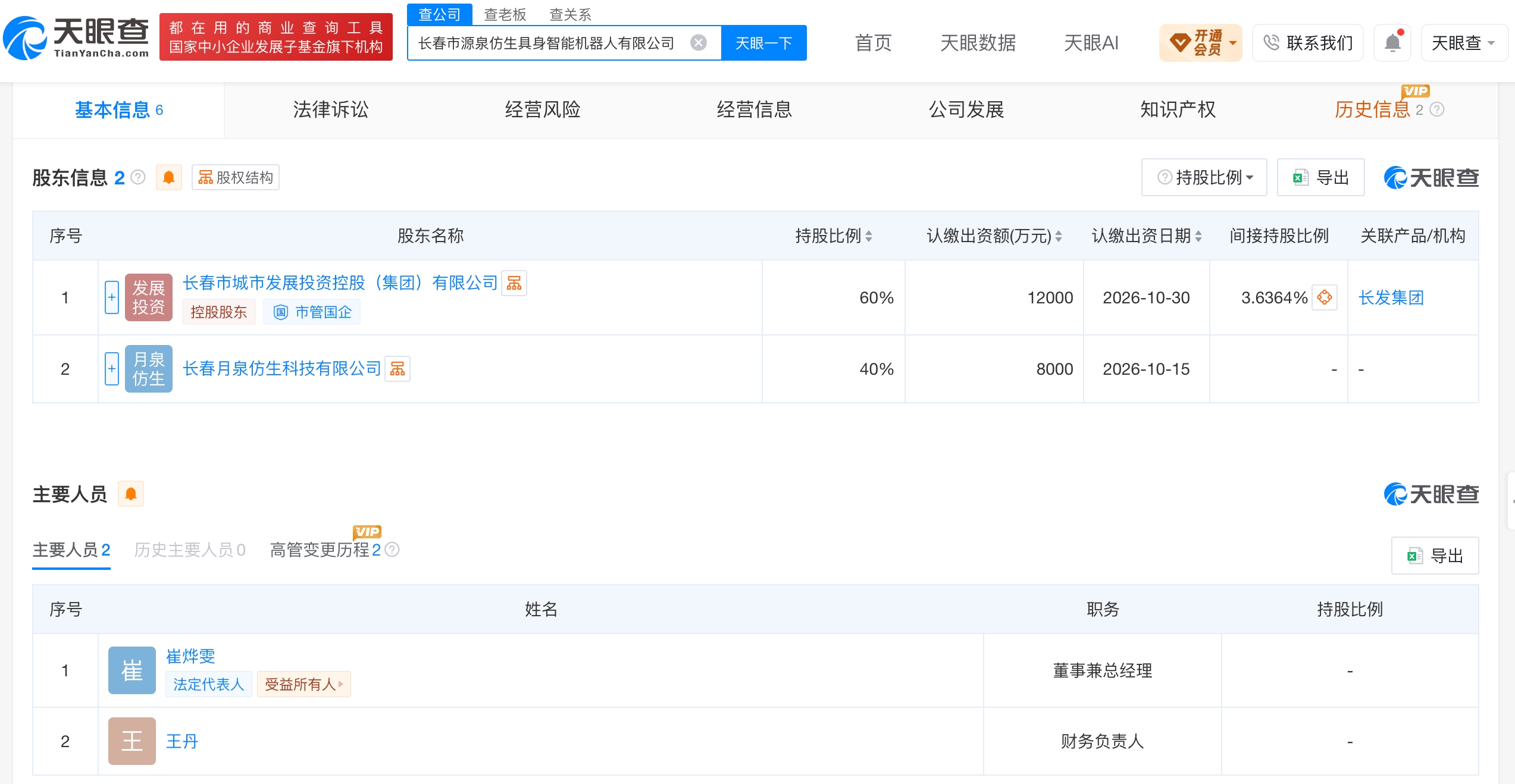Click the 市管国企 tag
The image size is (1515, 784).
(x=312, y=312)
